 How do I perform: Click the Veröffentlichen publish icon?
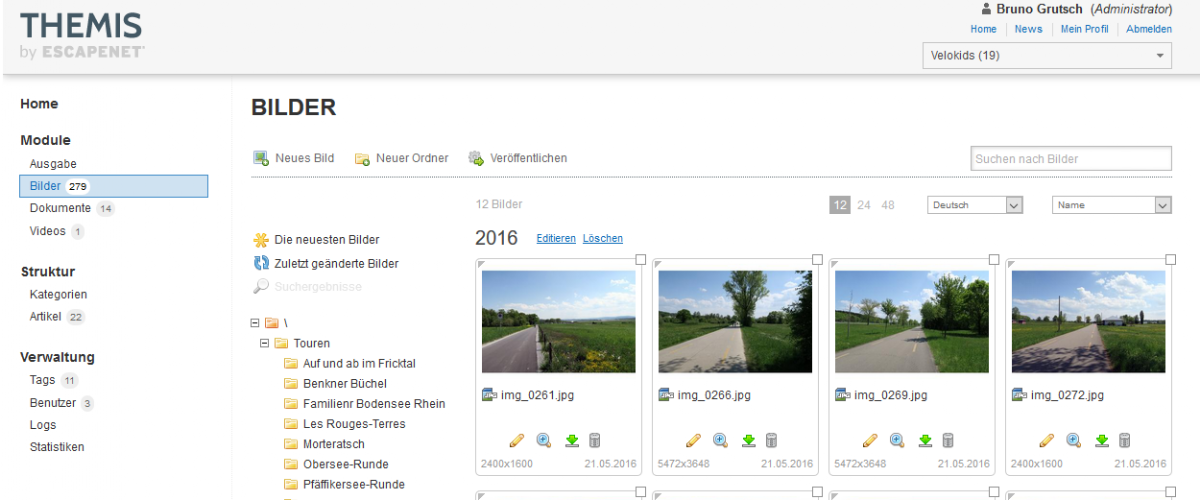coord(477,158)
